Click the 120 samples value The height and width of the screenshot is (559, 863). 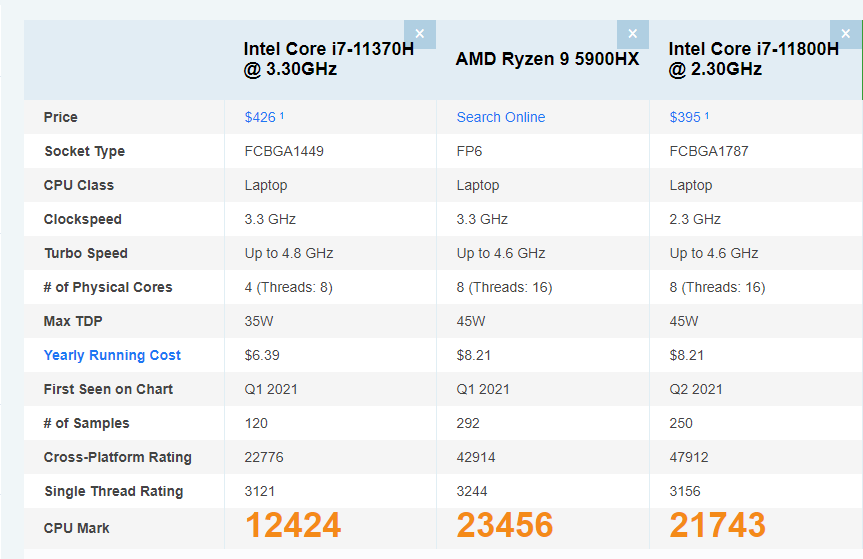pos(256,424)
